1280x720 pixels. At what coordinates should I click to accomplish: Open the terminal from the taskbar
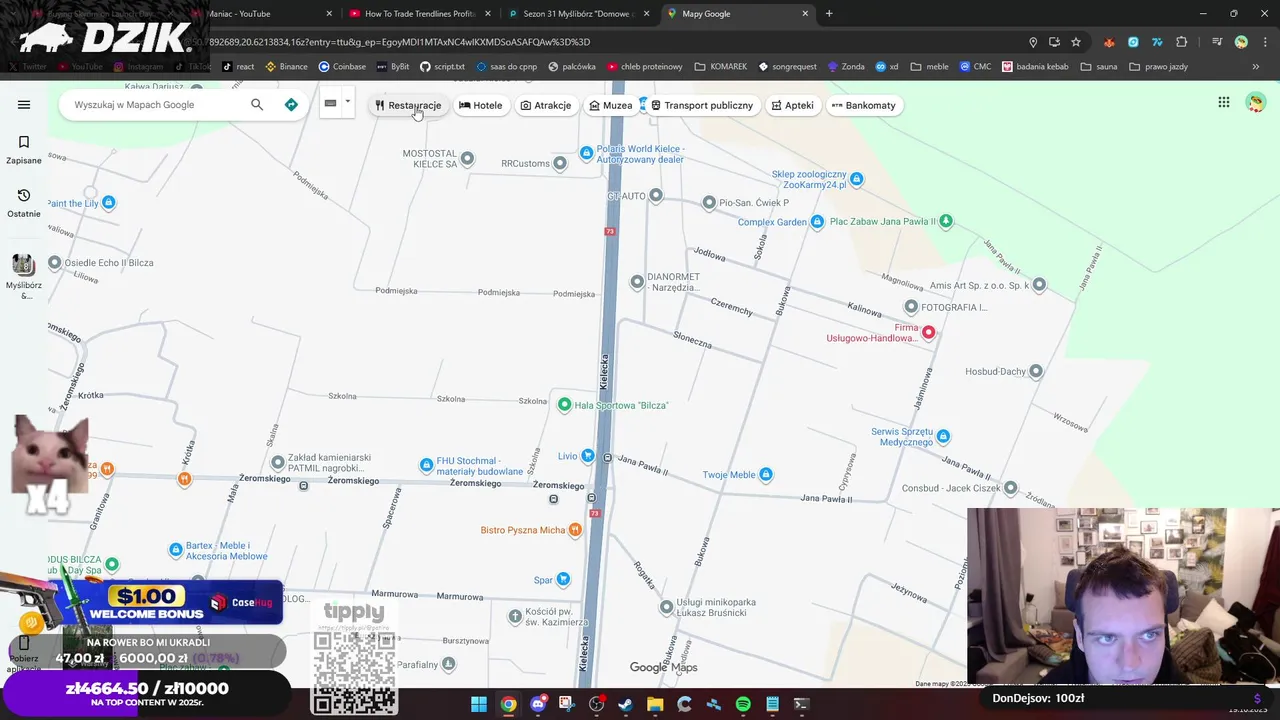point(801,704)
